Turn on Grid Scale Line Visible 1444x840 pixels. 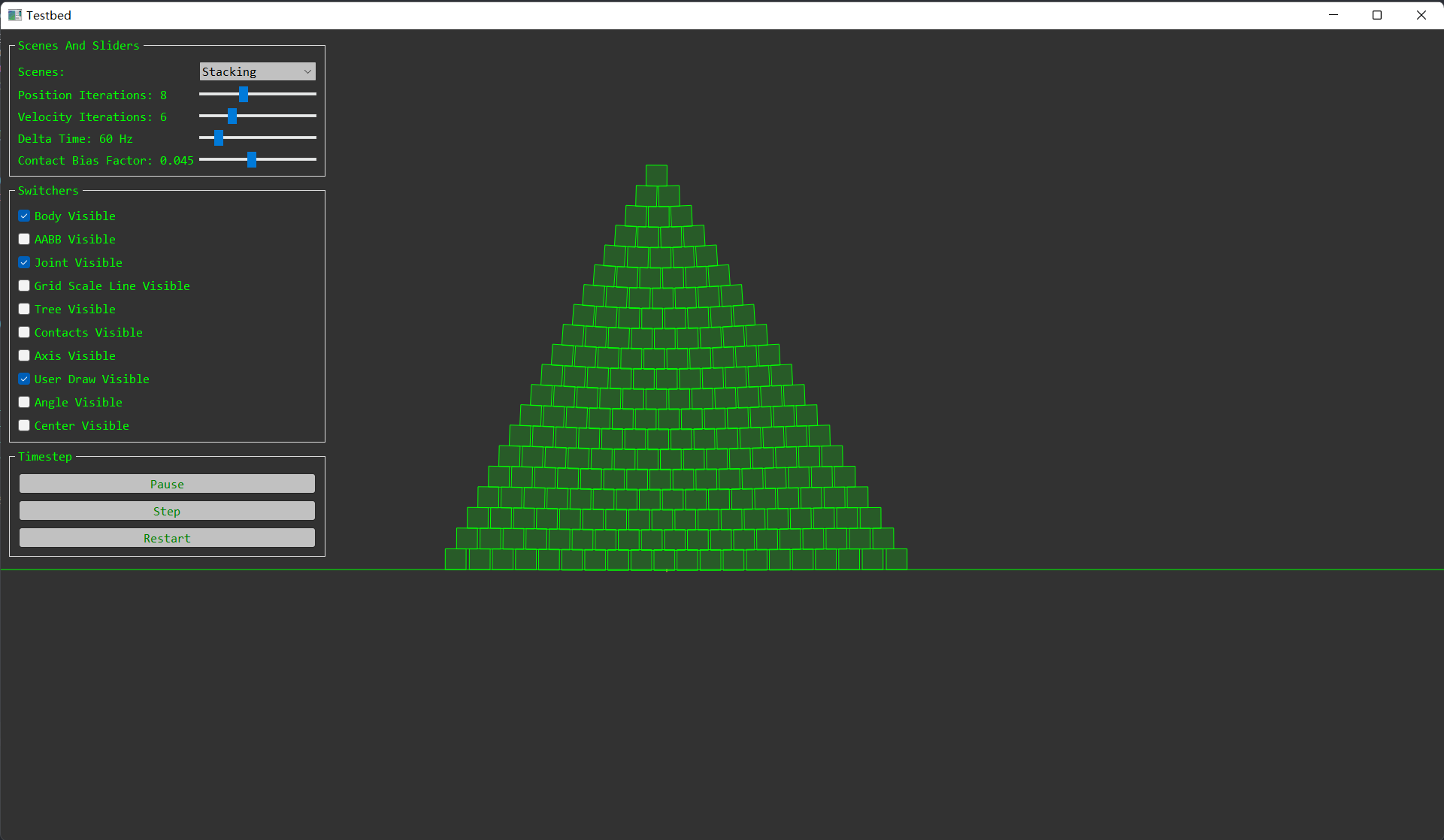[24, 286]
